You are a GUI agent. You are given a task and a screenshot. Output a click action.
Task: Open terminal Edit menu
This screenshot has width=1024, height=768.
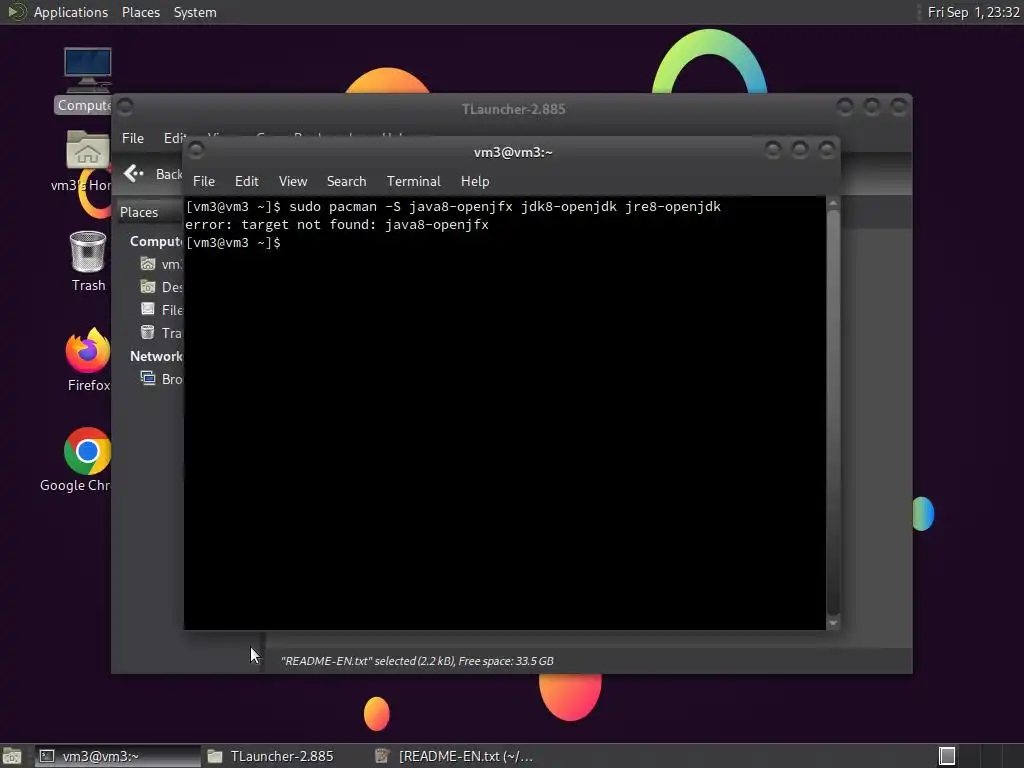246,182
